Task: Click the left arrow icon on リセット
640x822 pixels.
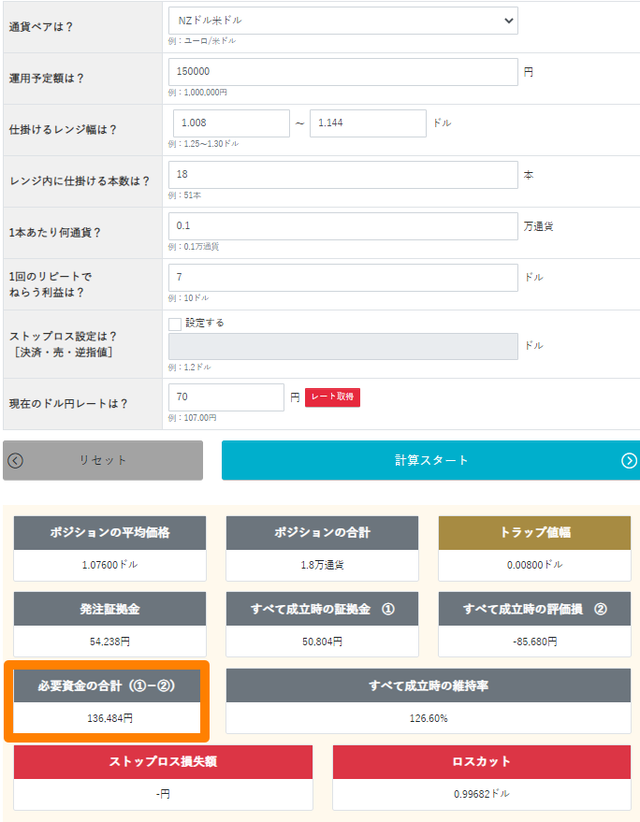Action: [x=15, y=461]
